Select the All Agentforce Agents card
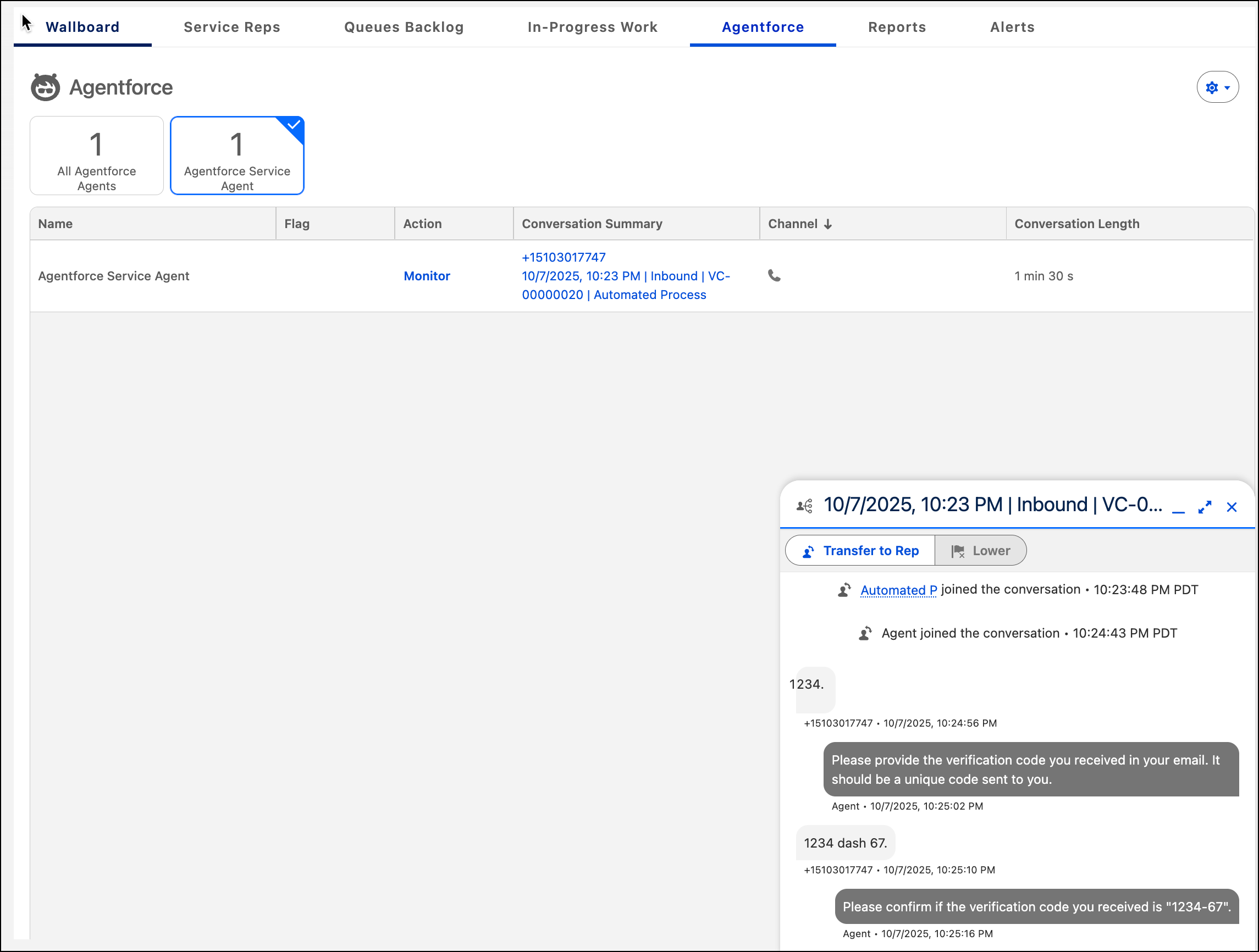 tap(97, 156)
